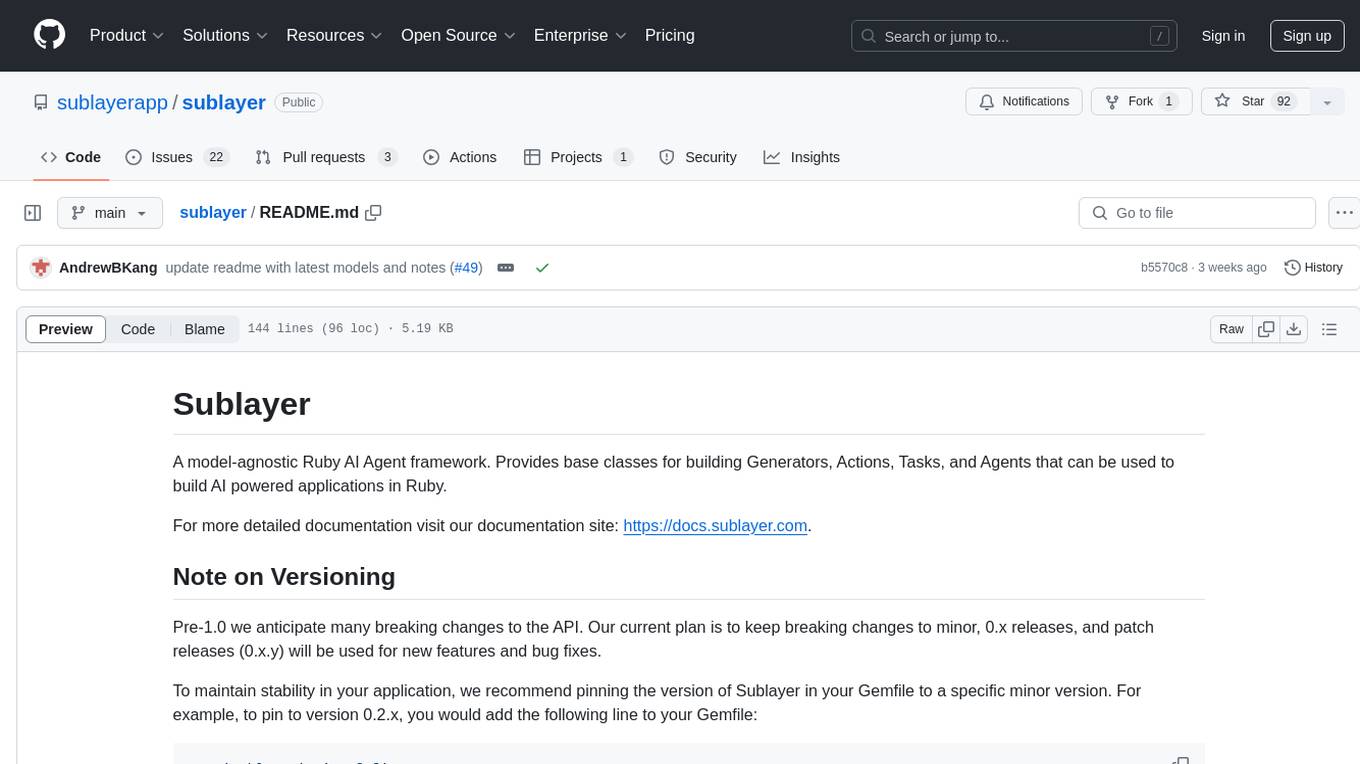Viewport: 1360px width, 764px height.
Task: Switch to the Pull requests tab
Action: [326, 157]
